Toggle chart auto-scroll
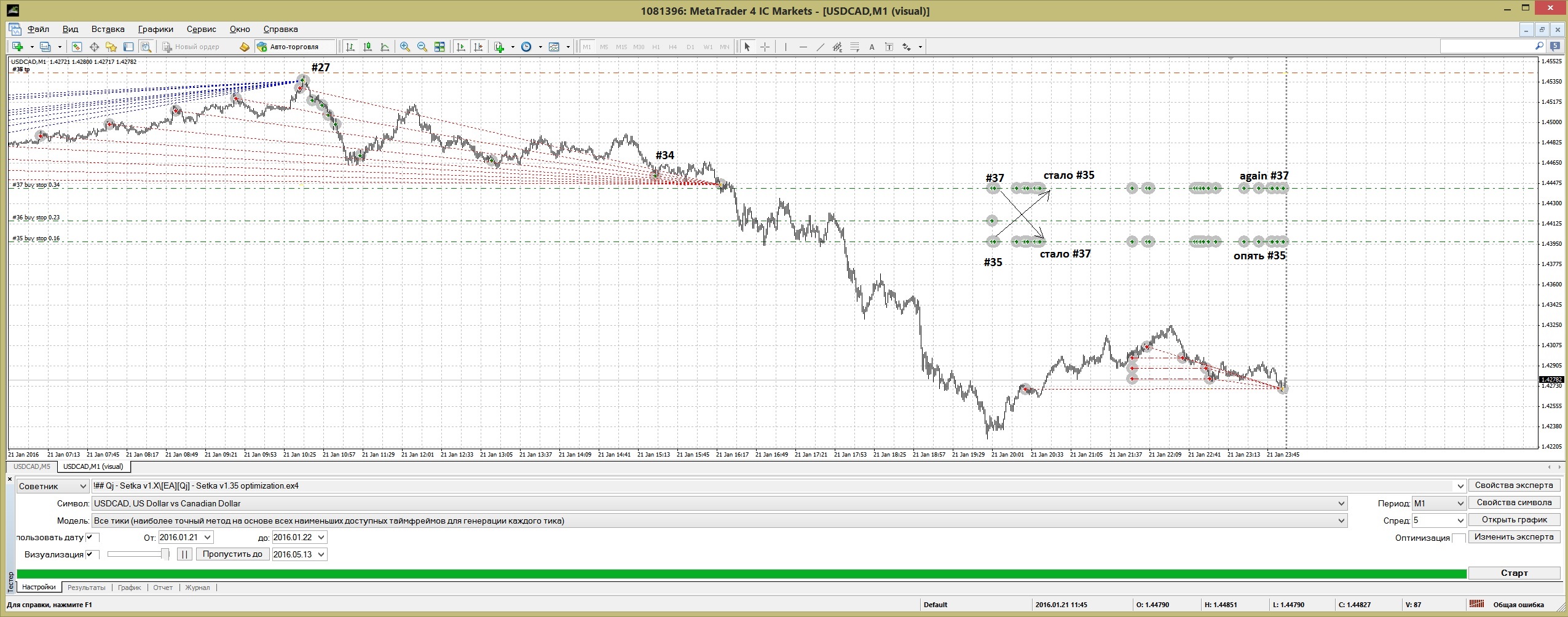The width and height of the screenshot is (1568, 617). point(461,47)
